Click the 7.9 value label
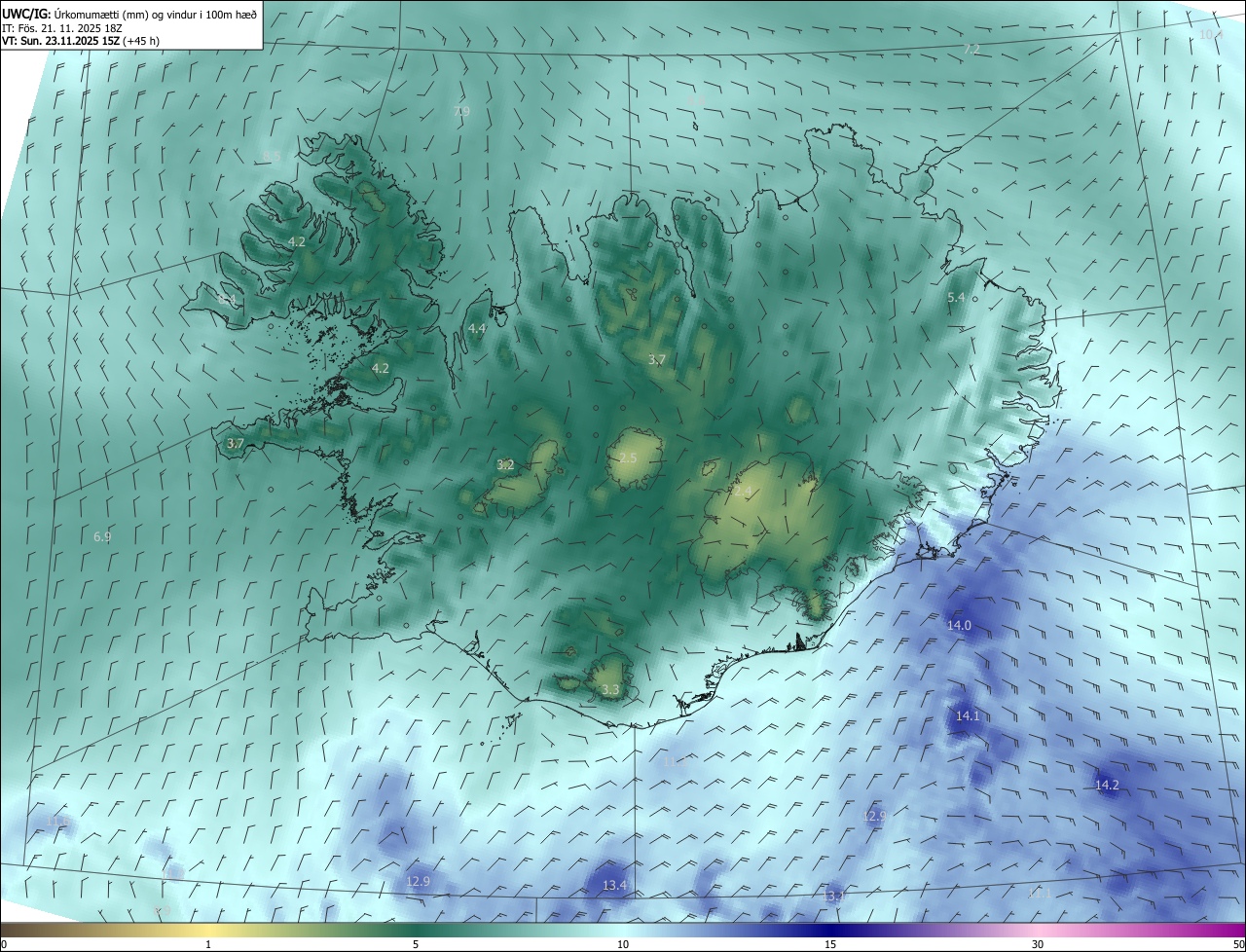The height and width of the screenshot is (952, 1246). point(461,111)
